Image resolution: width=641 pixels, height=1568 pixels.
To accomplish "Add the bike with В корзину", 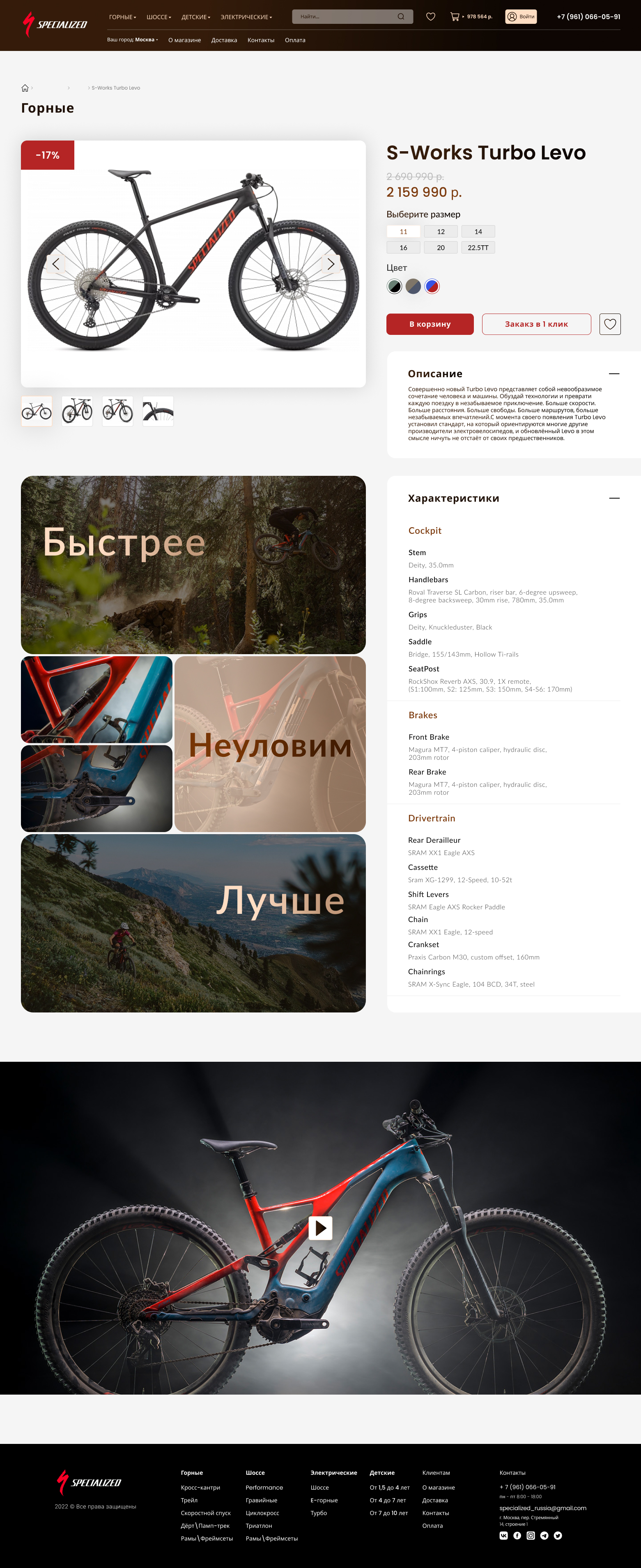I will tap(430, 324).
